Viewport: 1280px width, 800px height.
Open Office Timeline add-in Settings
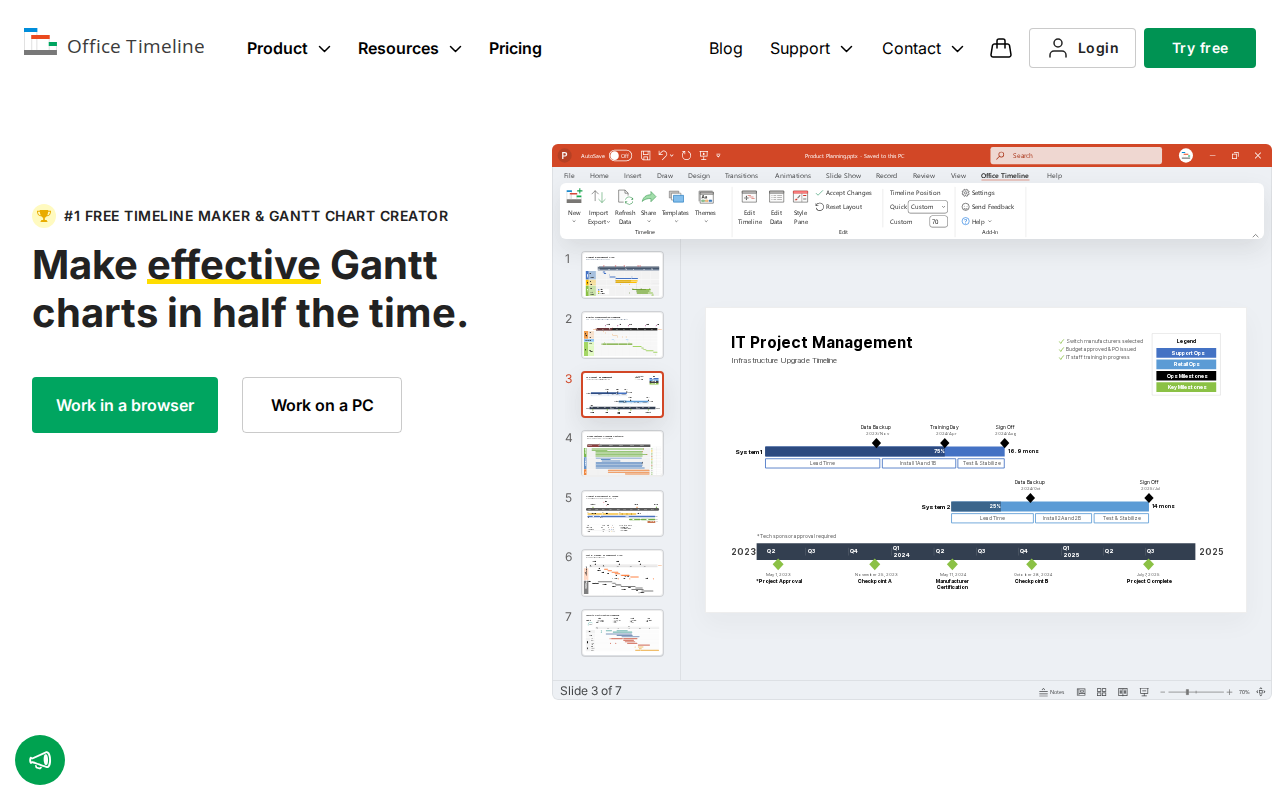tap(978, 193)
